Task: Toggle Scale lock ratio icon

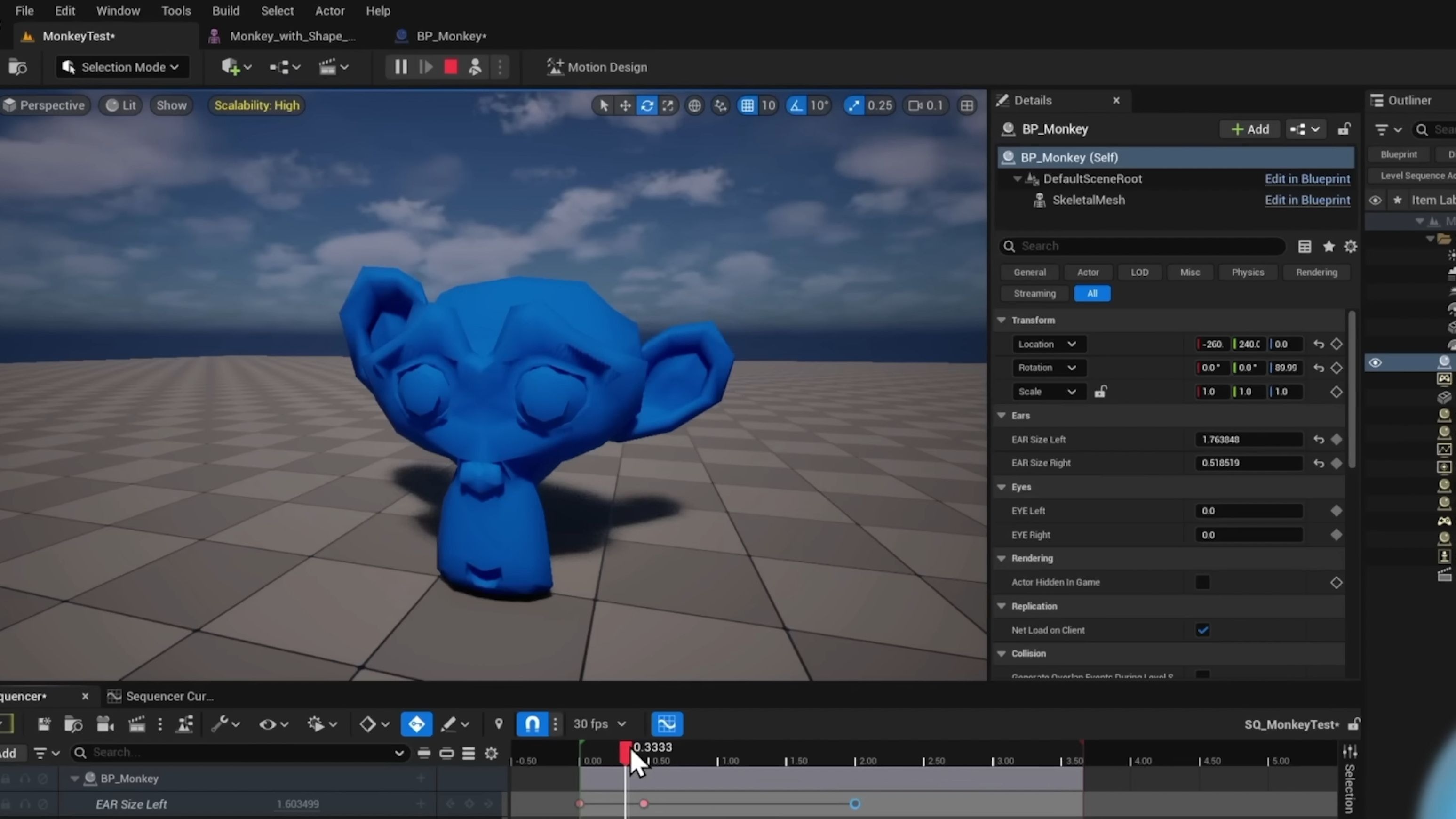Action: tap(1100, 392)
